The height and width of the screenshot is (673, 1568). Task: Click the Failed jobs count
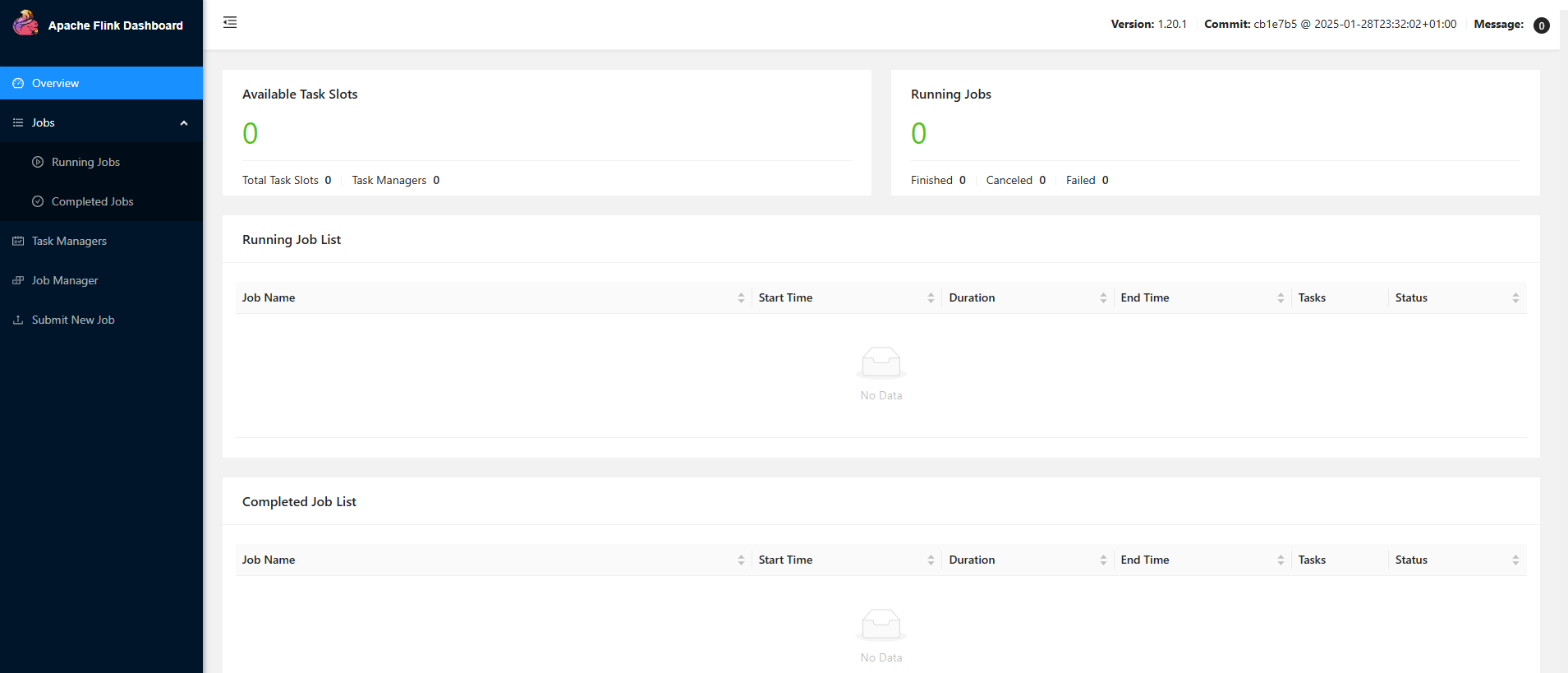1106,180
